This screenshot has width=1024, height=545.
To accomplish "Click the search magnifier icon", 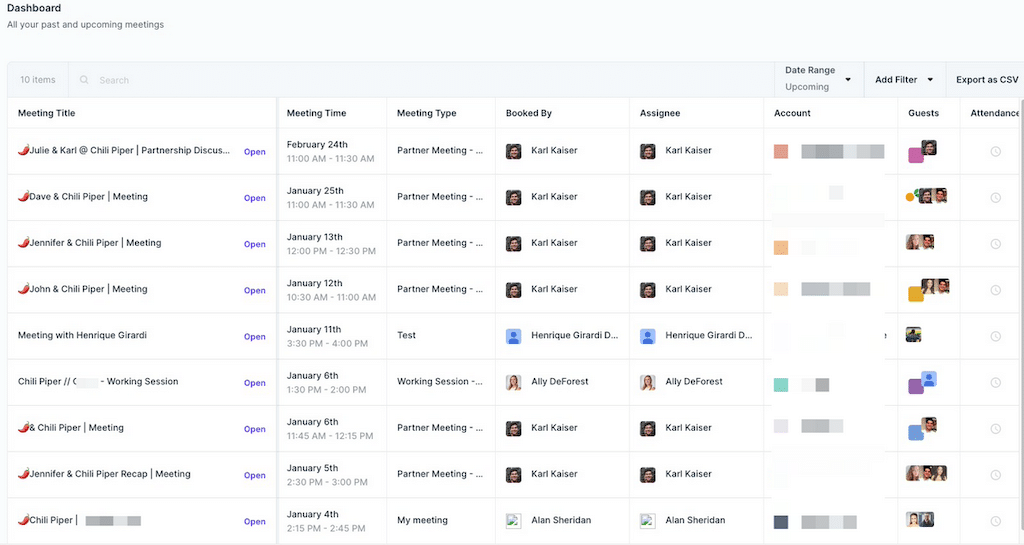I will click(x=84, y=80).
